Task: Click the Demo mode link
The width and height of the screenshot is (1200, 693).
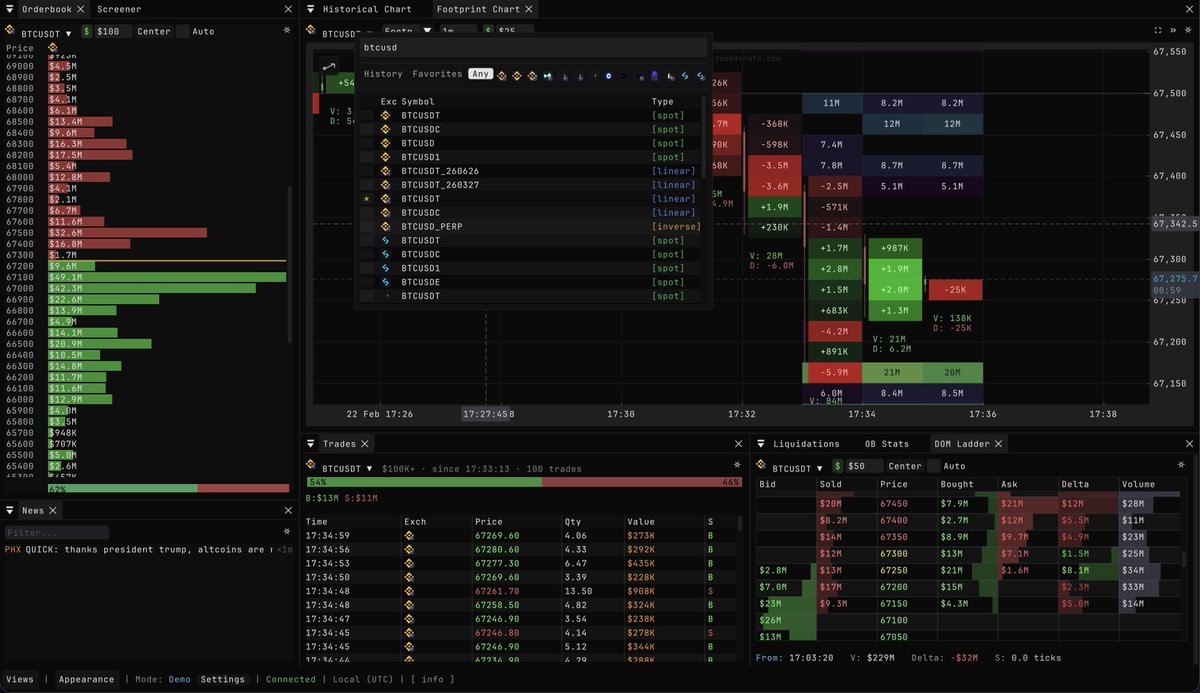Action: (x=179, y=679)
